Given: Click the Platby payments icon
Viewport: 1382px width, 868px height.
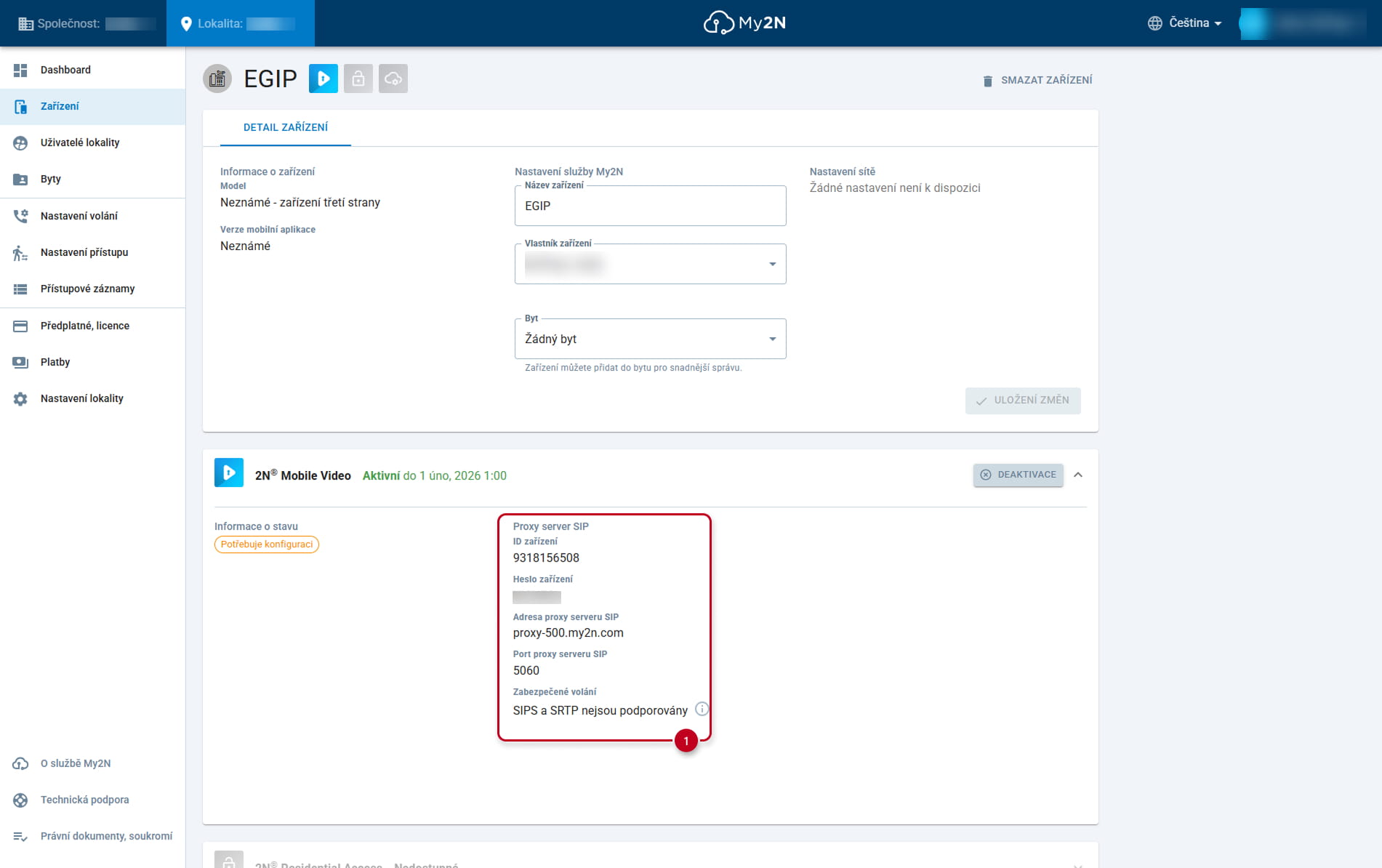Looking at the screenshot, I should pyautogui.click(x=20, y=362).
